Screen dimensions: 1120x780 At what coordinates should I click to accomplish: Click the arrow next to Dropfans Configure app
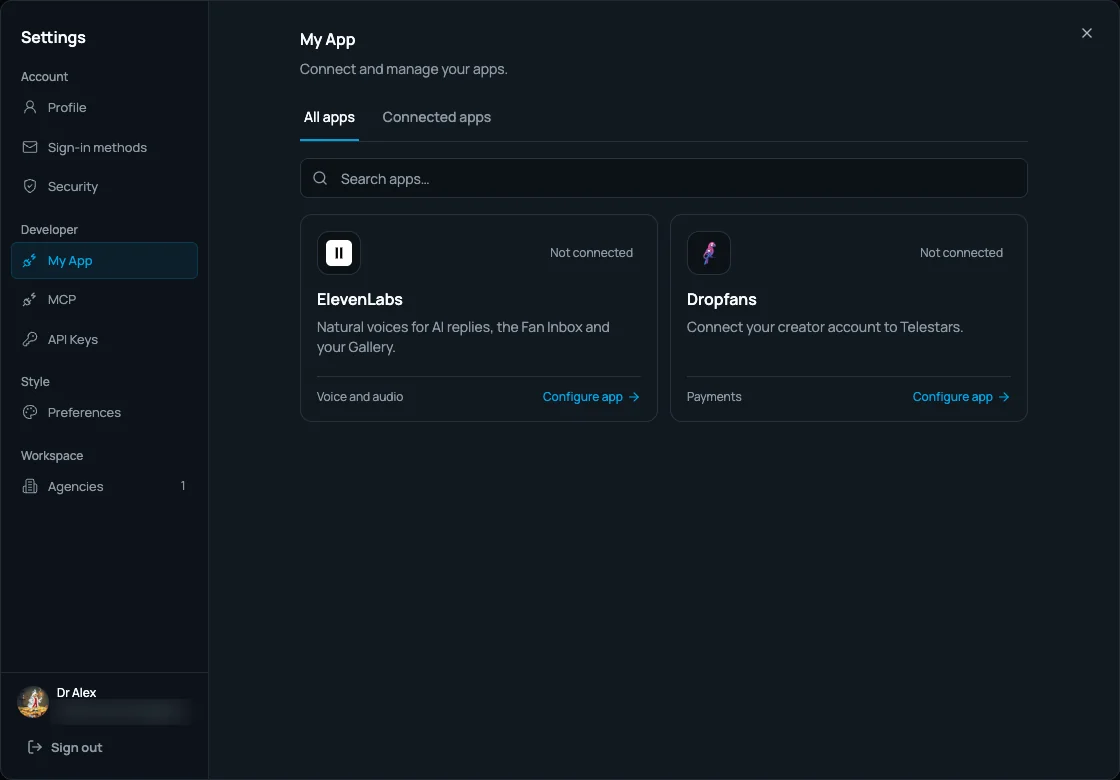tap(1004, 396)
